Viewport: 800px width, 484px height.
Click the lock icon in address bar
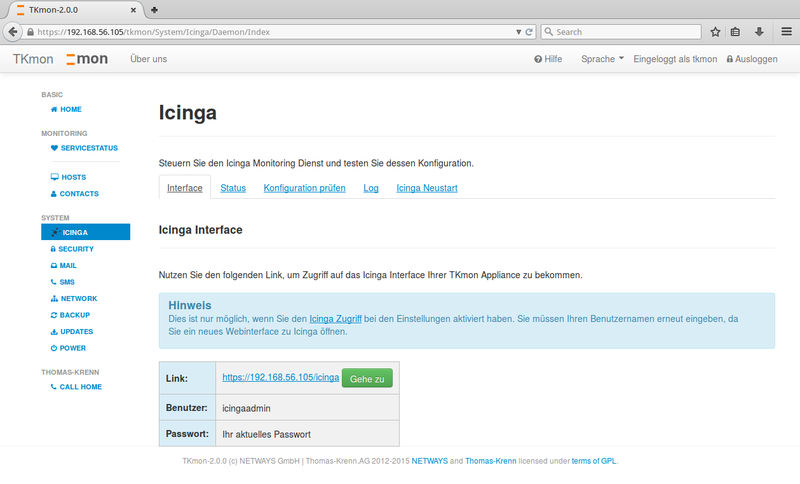[x=30, y=32]
